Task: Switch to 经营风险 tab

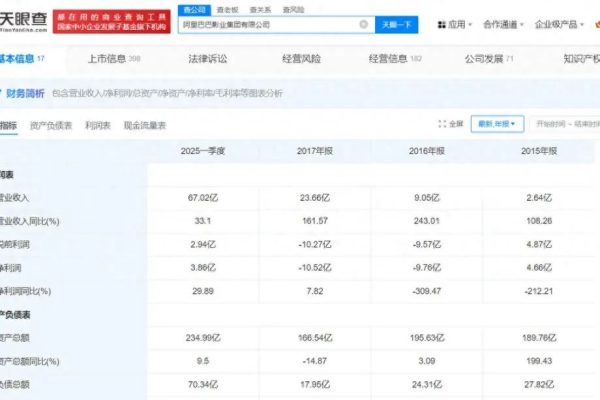Action: 302,59
